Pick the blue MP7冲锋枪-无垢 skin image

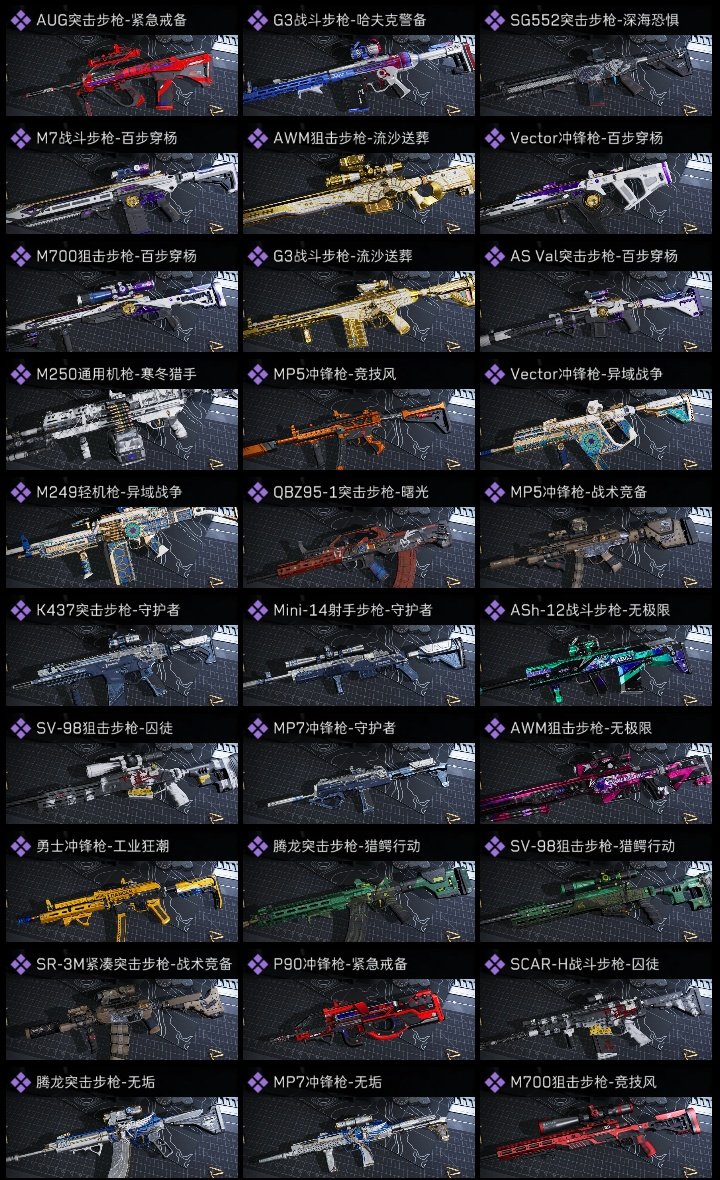(x=359, y=1137)
